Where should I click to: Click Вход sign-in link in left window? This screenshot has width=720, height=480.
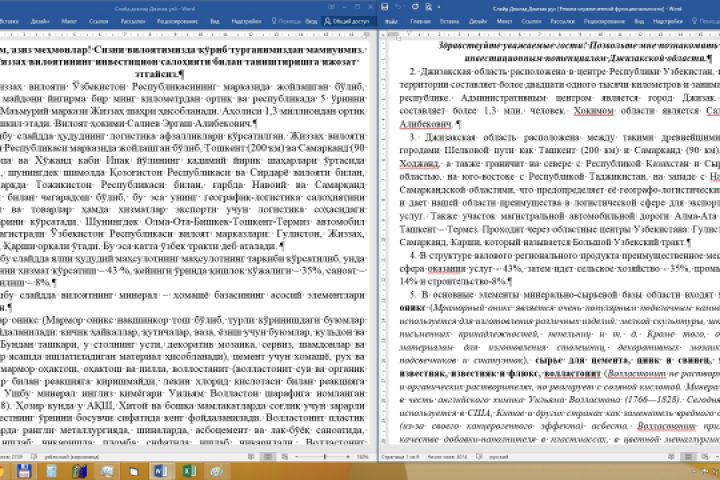point(311,21)
